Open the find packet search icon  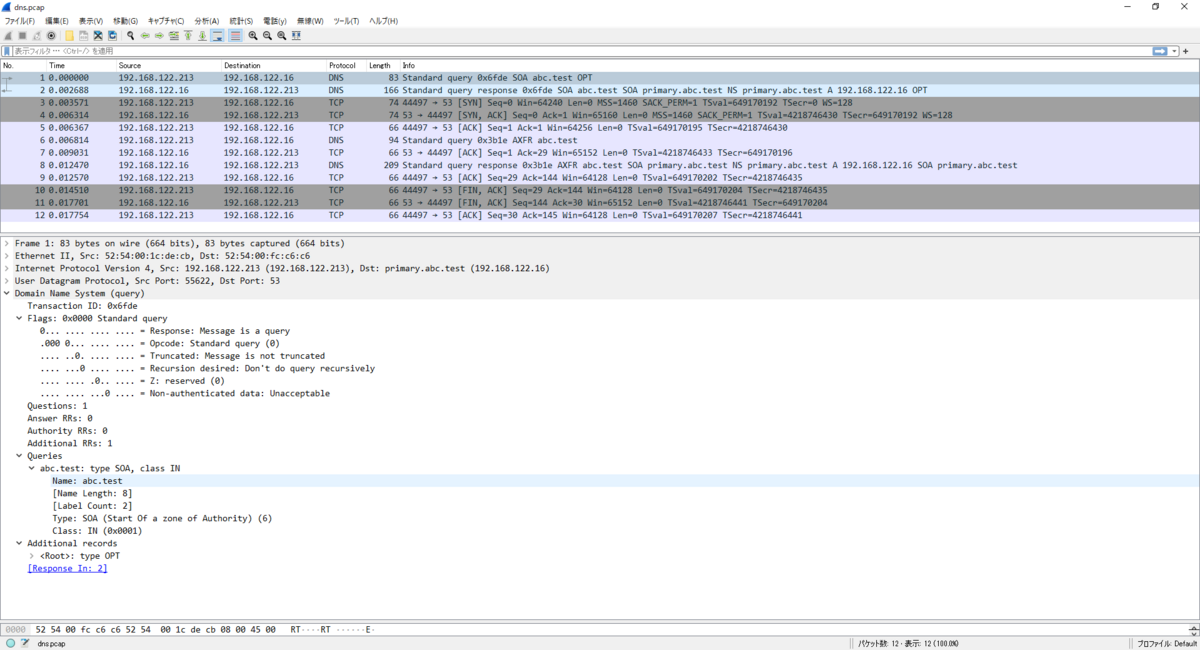tap(130, 36)
